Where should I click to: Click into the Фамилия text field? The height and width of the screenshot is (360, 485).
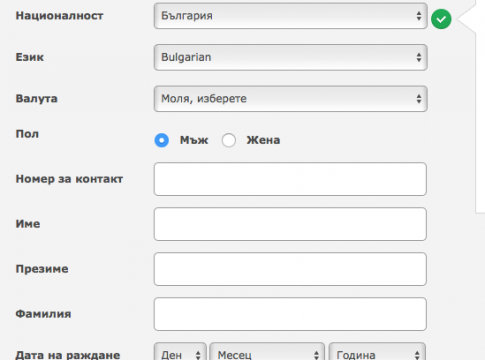(x=290, y=314)
